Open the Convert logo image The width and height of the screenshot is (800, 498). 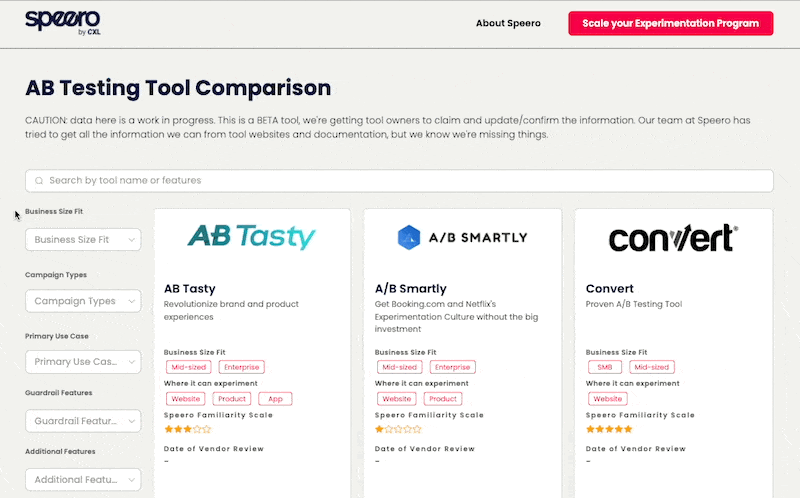[x=673, y=238]
